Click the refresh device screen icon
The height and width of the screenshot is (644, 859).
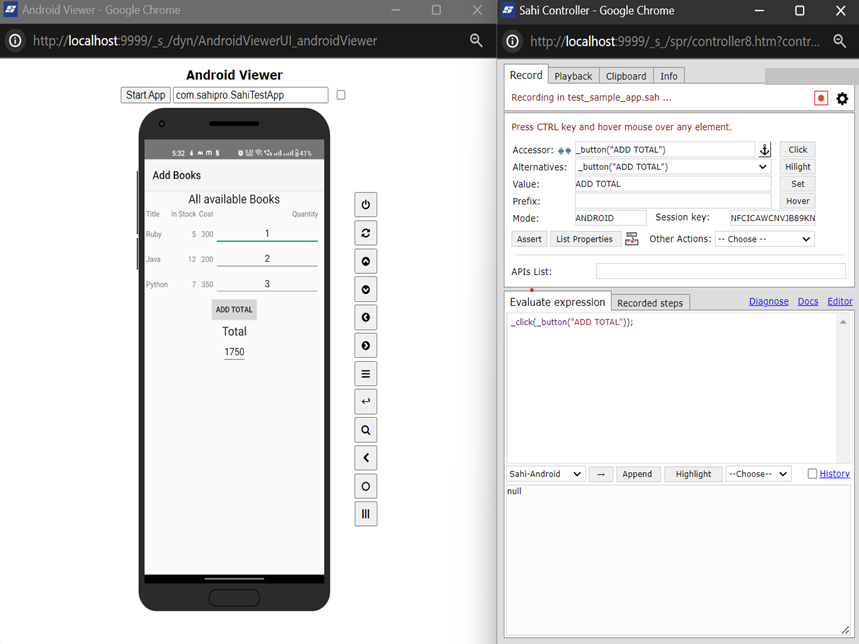(x=366, y=233)
